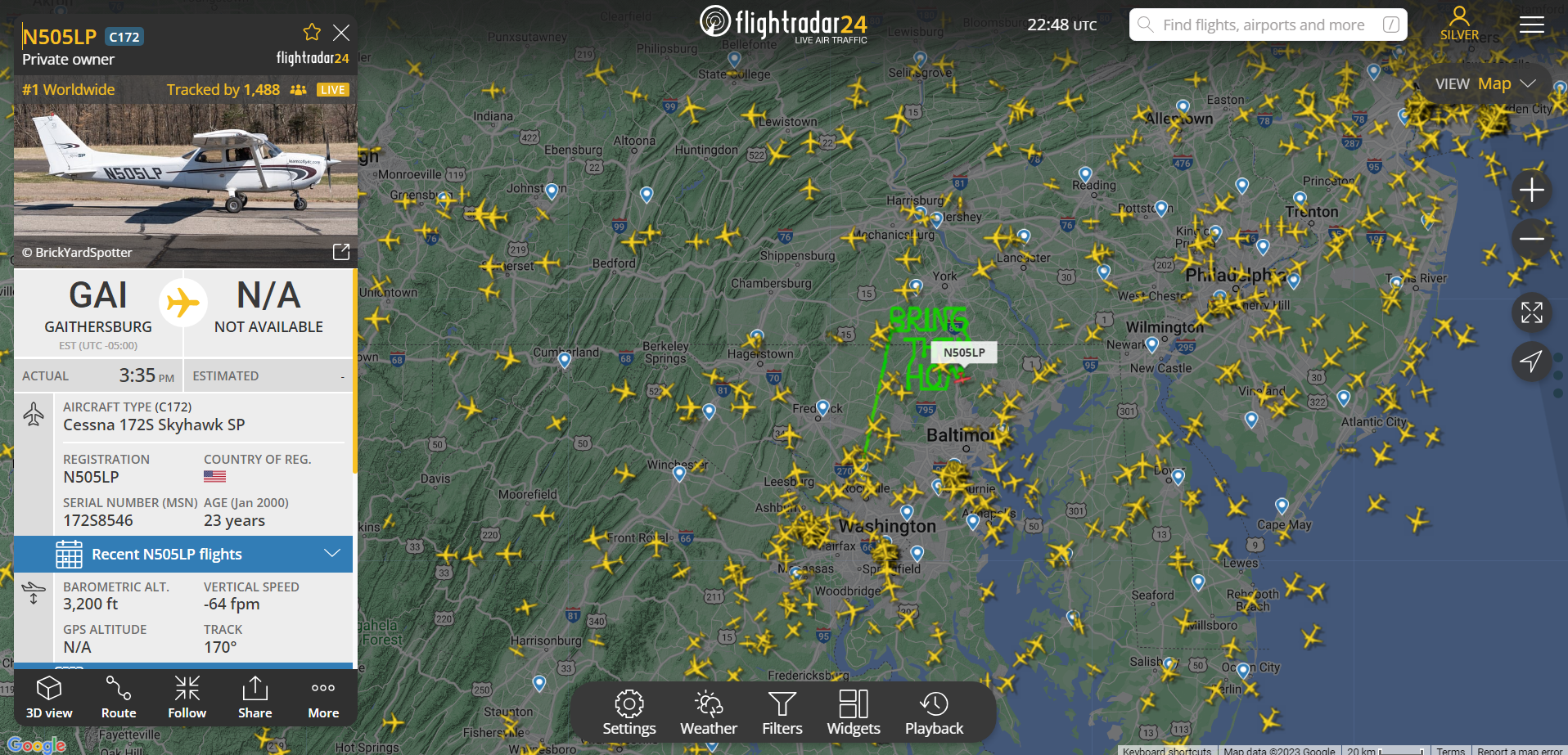The width and height of the screenshot is (1568, 755).
Task: Show the flight Route
Action: pos(119,698)
